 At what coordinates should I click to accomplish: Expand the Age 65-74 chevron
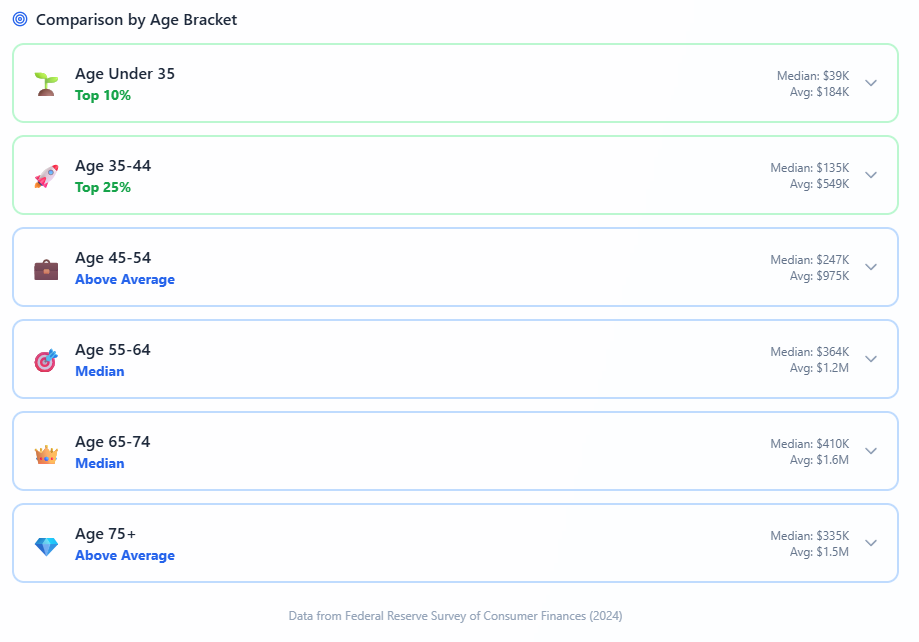pyautogui.click(x=871, y=451)
